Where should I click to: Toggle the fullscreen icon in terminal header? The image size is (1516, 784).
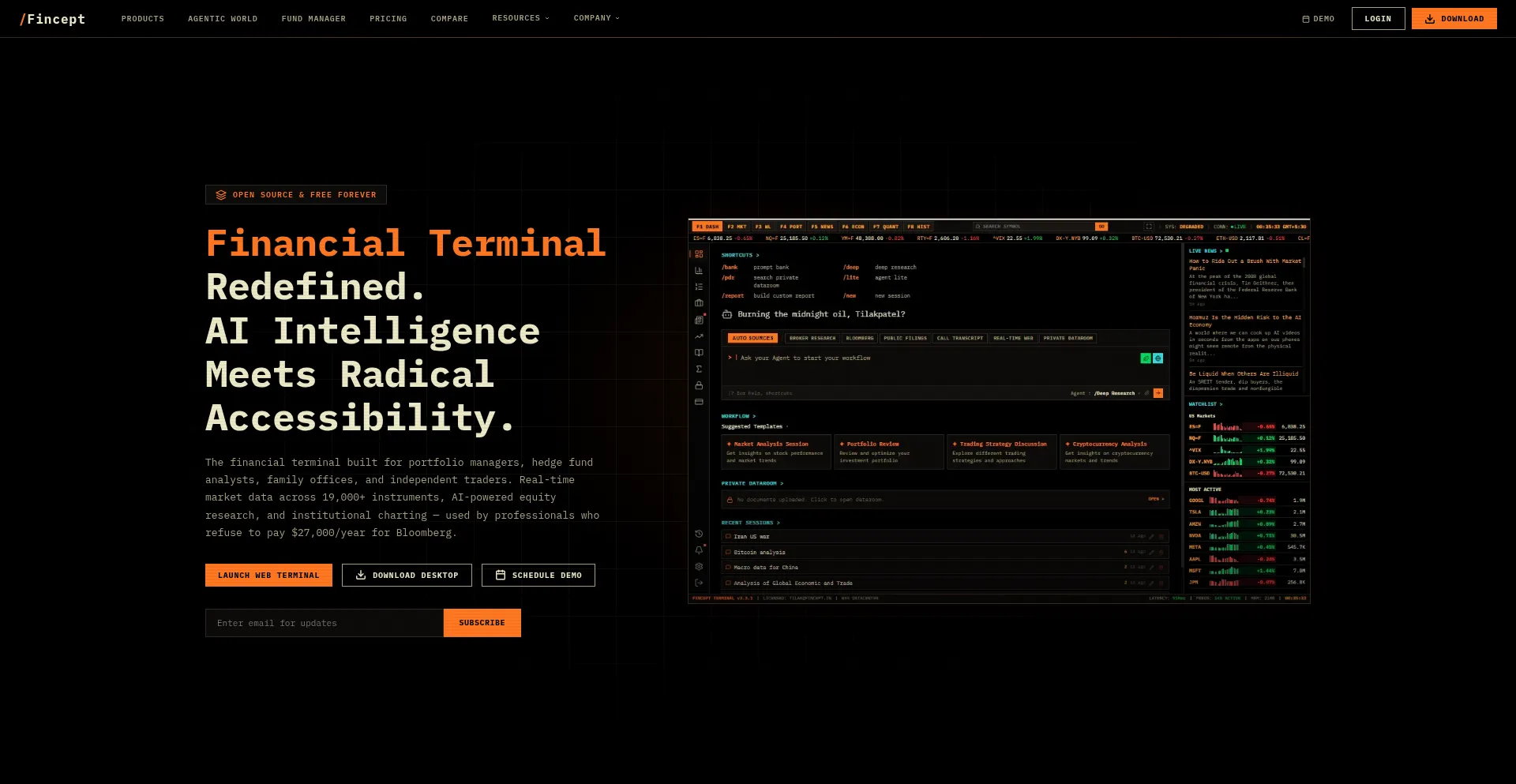(1149, 227)
